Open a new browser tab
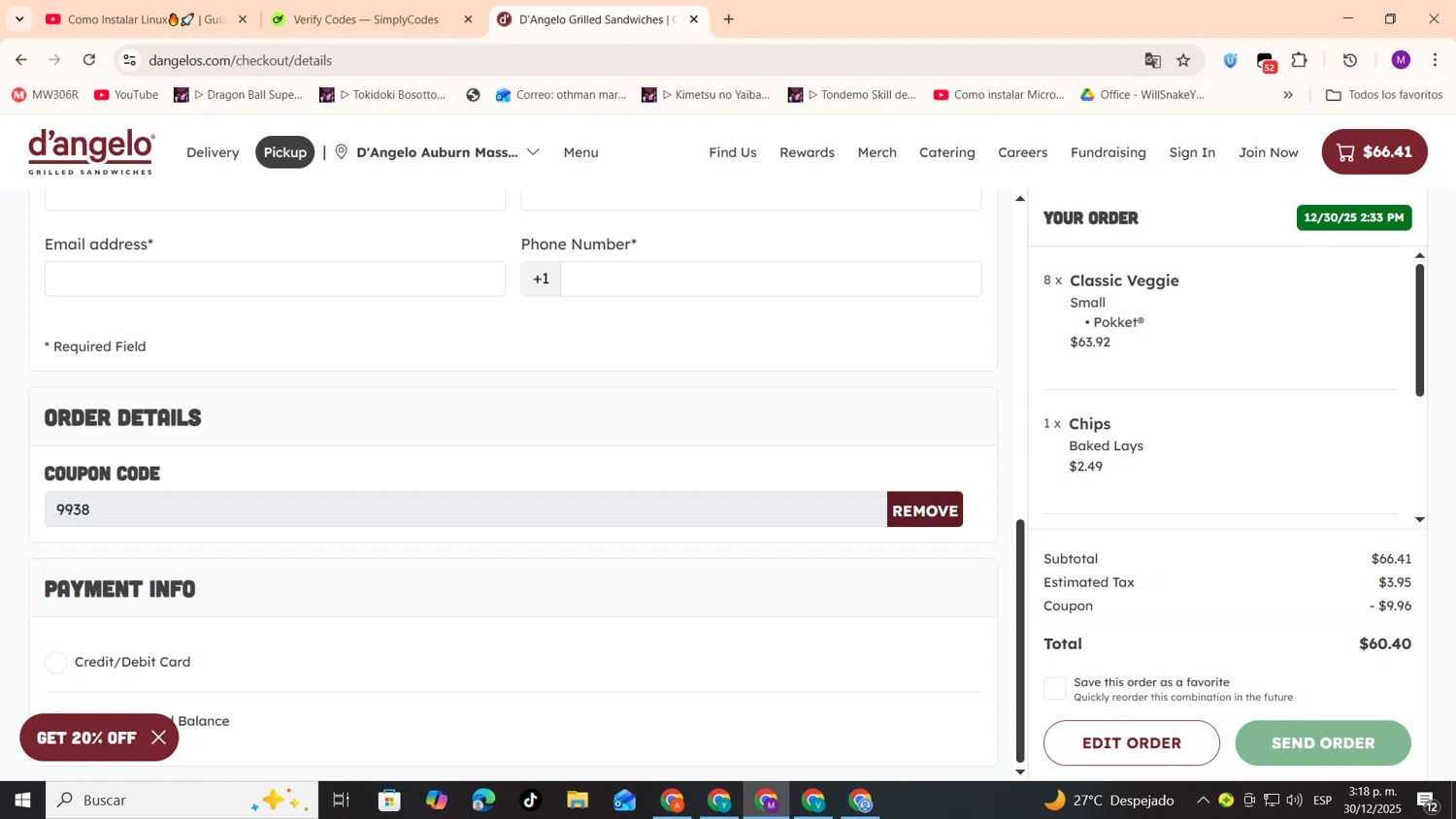The height and width of the screenshot is (819, 1456). 728,19
